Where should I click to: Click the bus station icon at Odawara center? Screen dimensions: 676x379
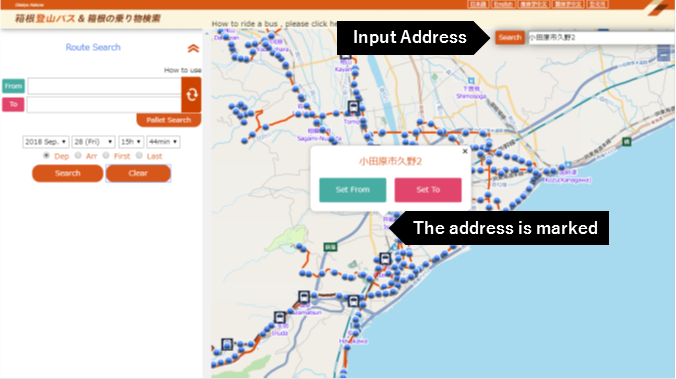[x=385, y=259]
